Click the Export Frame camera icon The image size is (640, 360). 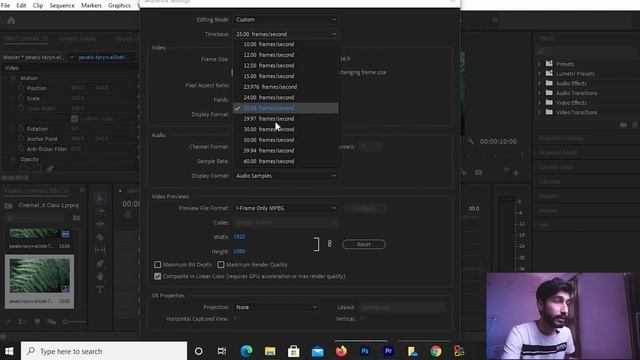pyautogui.click(x=478, y=172)
